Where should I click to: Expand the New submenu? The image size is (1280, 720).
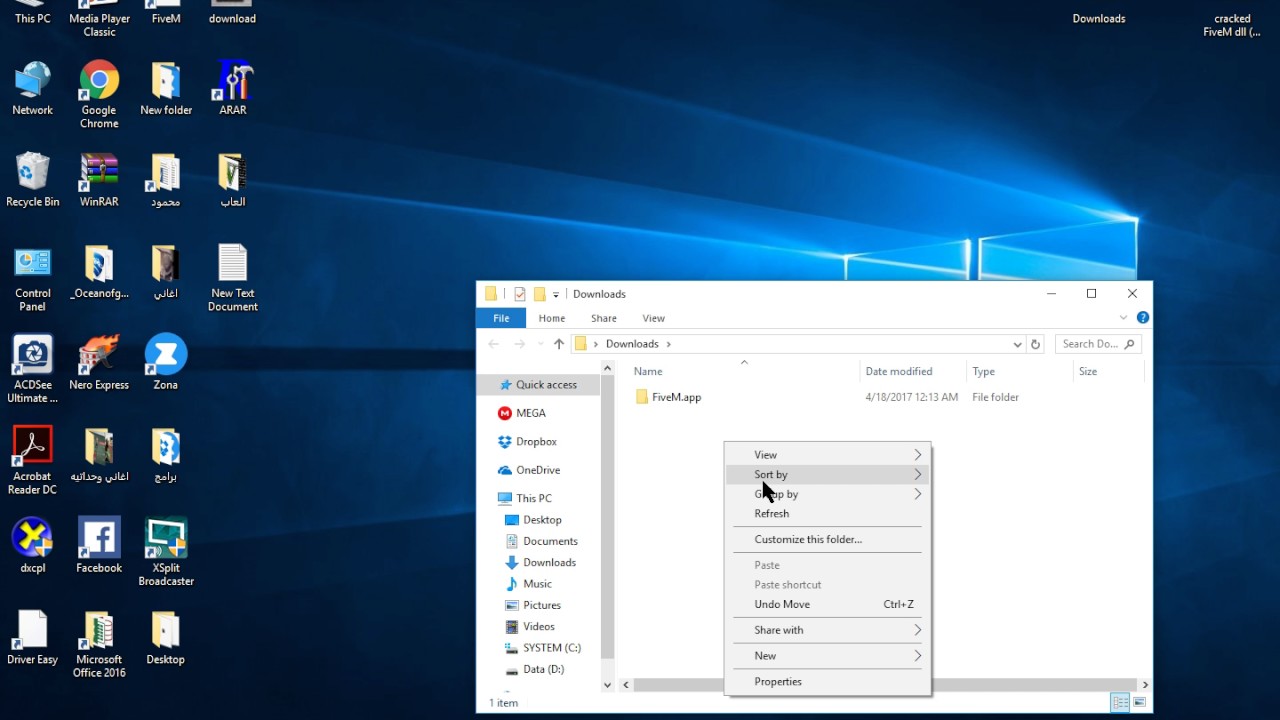[x=918, y=656]
